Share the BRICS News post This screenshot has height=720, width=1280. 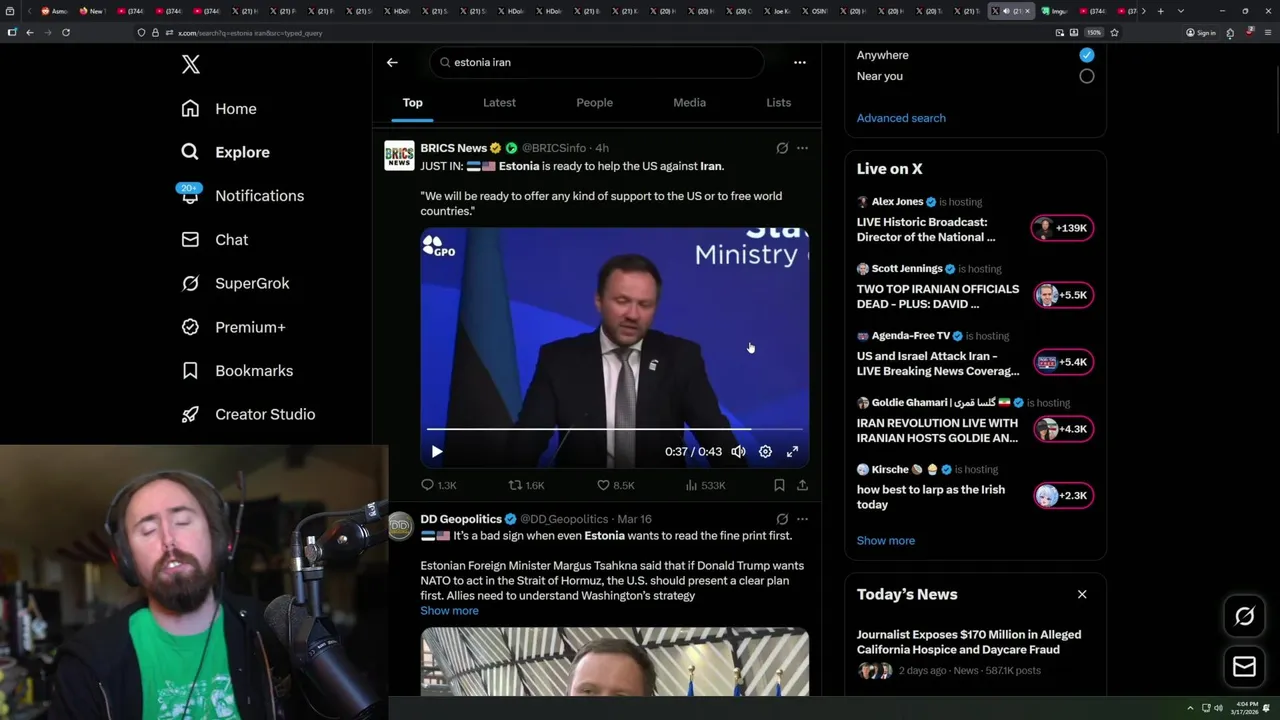coord(802,485)
